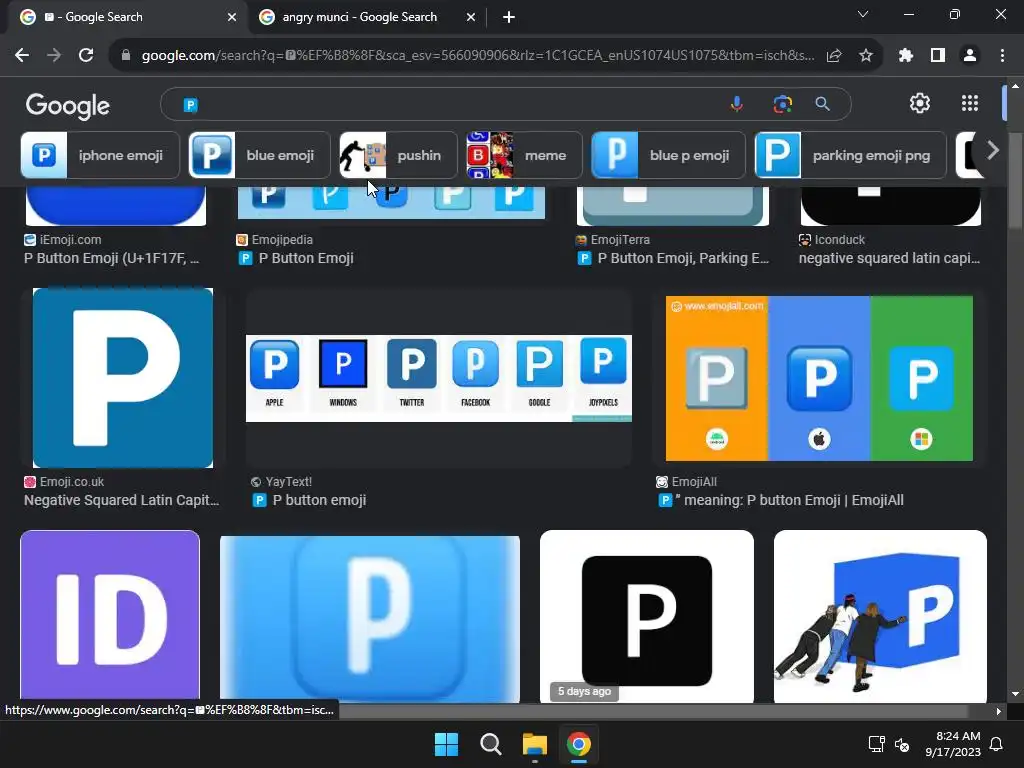
Task: Open the tab search dropdown chevron
Action: pyautogui.click(x=863, y=14)
